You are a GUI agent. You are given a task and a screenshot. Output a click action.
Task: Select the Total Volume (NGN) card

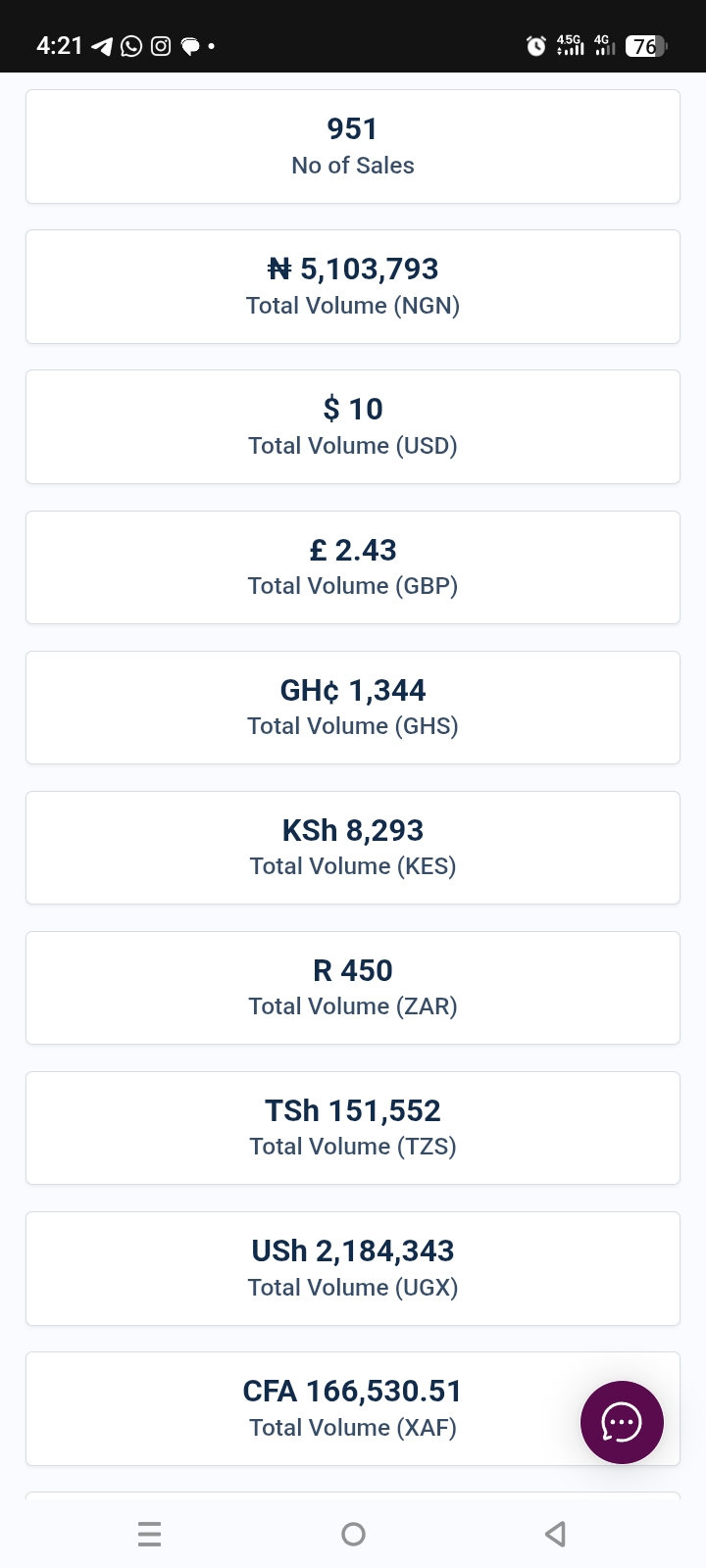click(353, 287)
